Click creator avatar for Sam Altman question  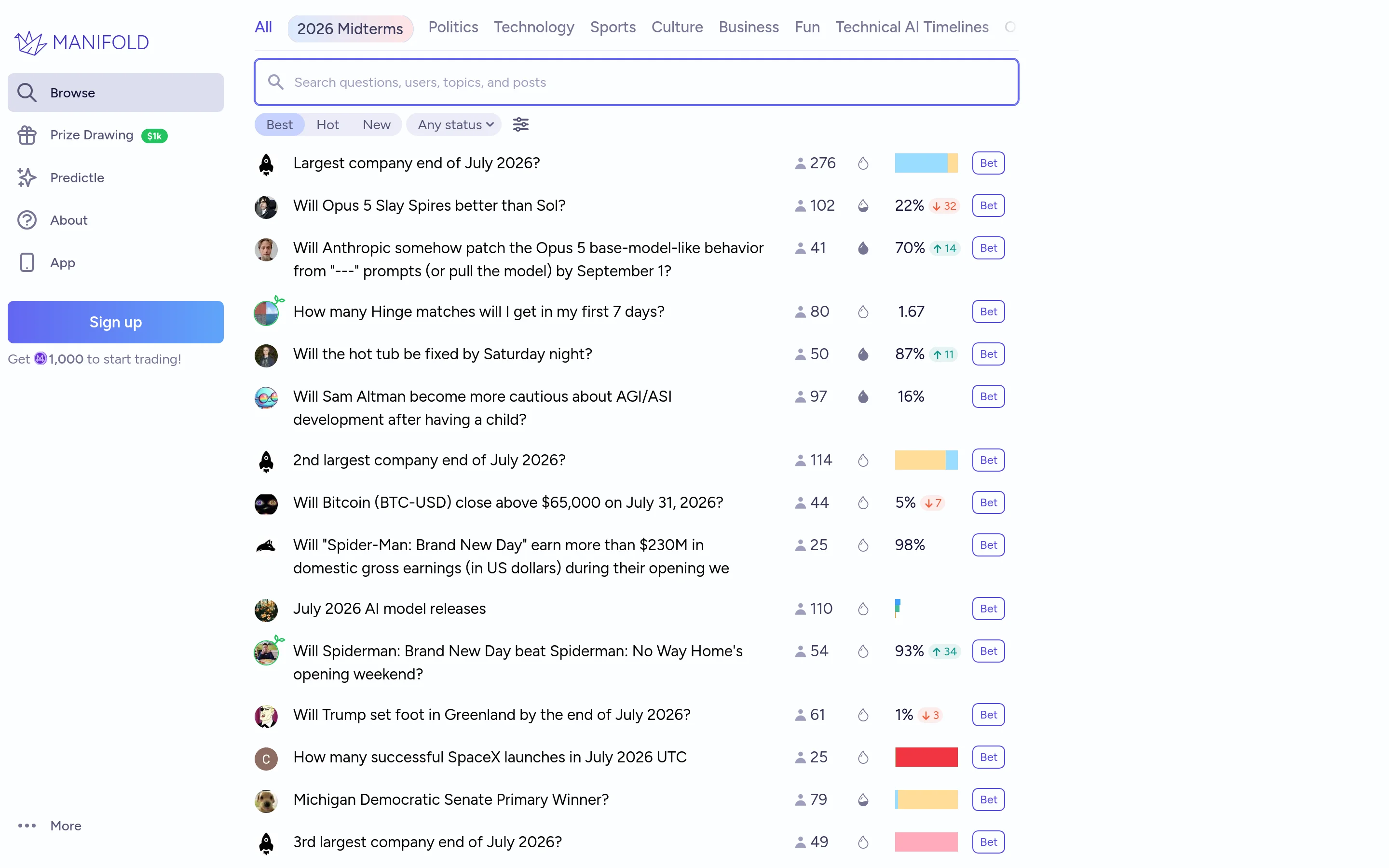[x=266, y=398]
